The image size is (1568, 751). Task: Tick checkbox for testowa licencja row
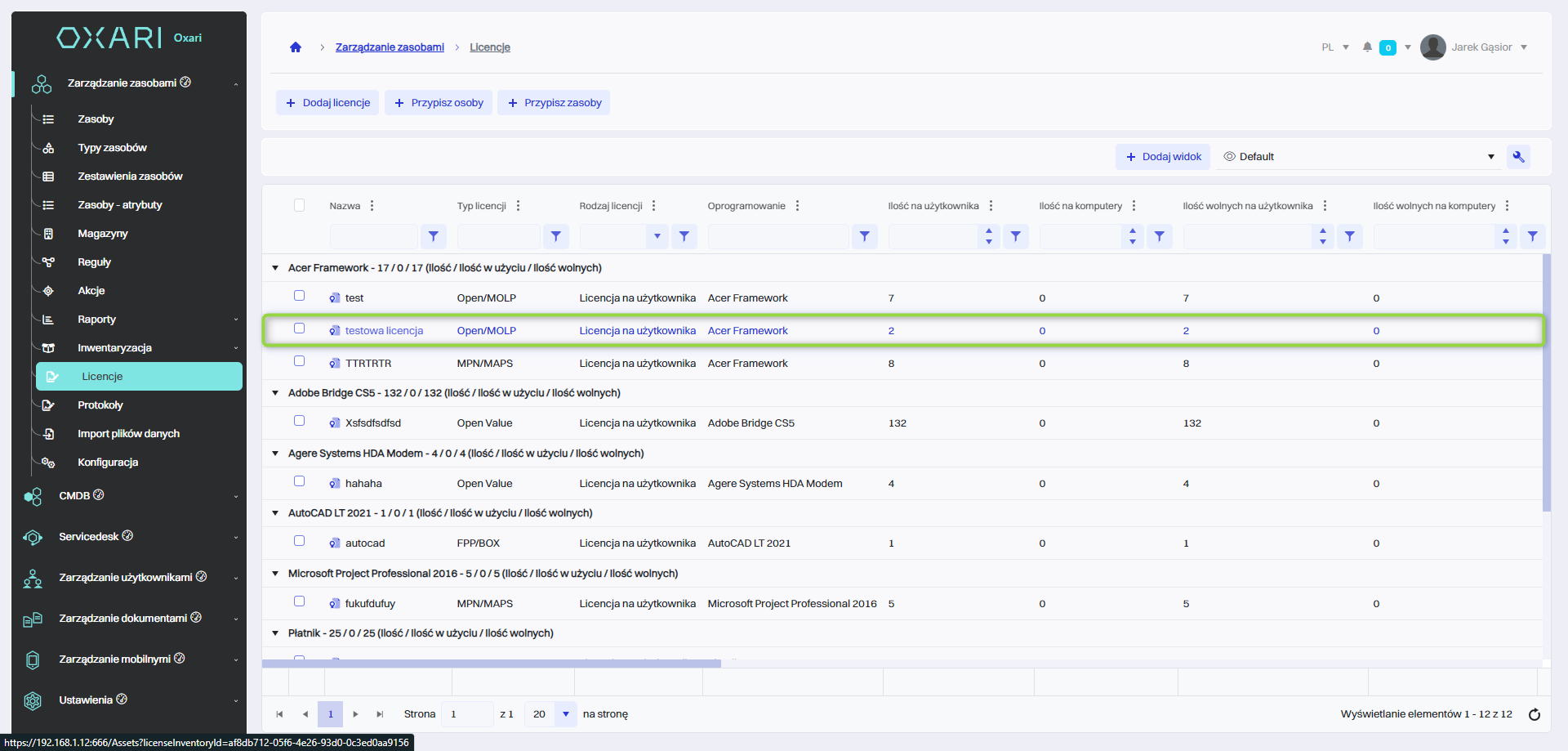[300, 329]
